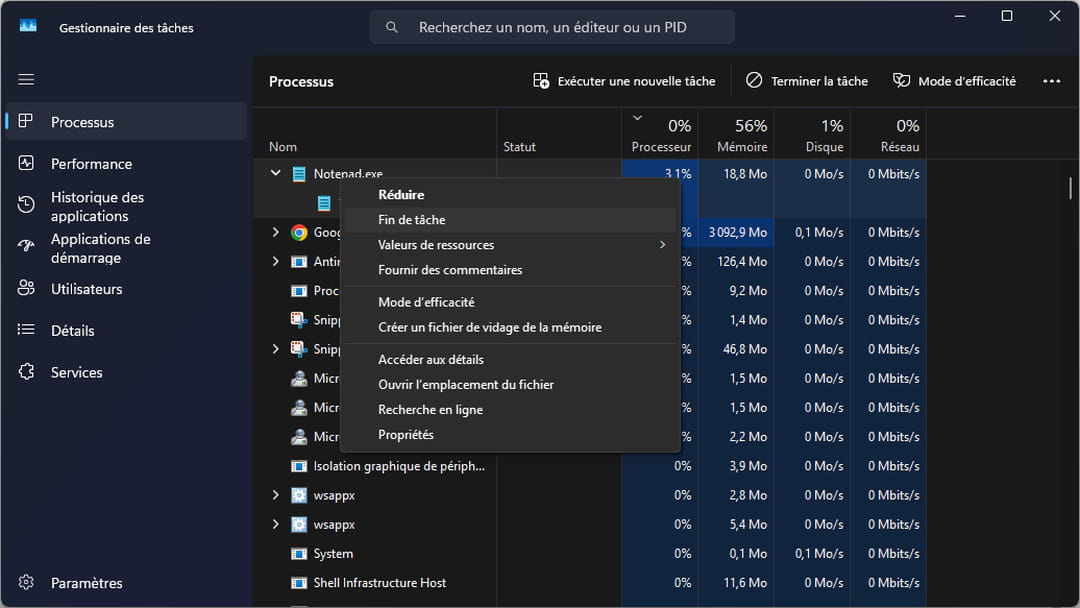Go to the Utilisateurs section

click(x=86, y=289)
